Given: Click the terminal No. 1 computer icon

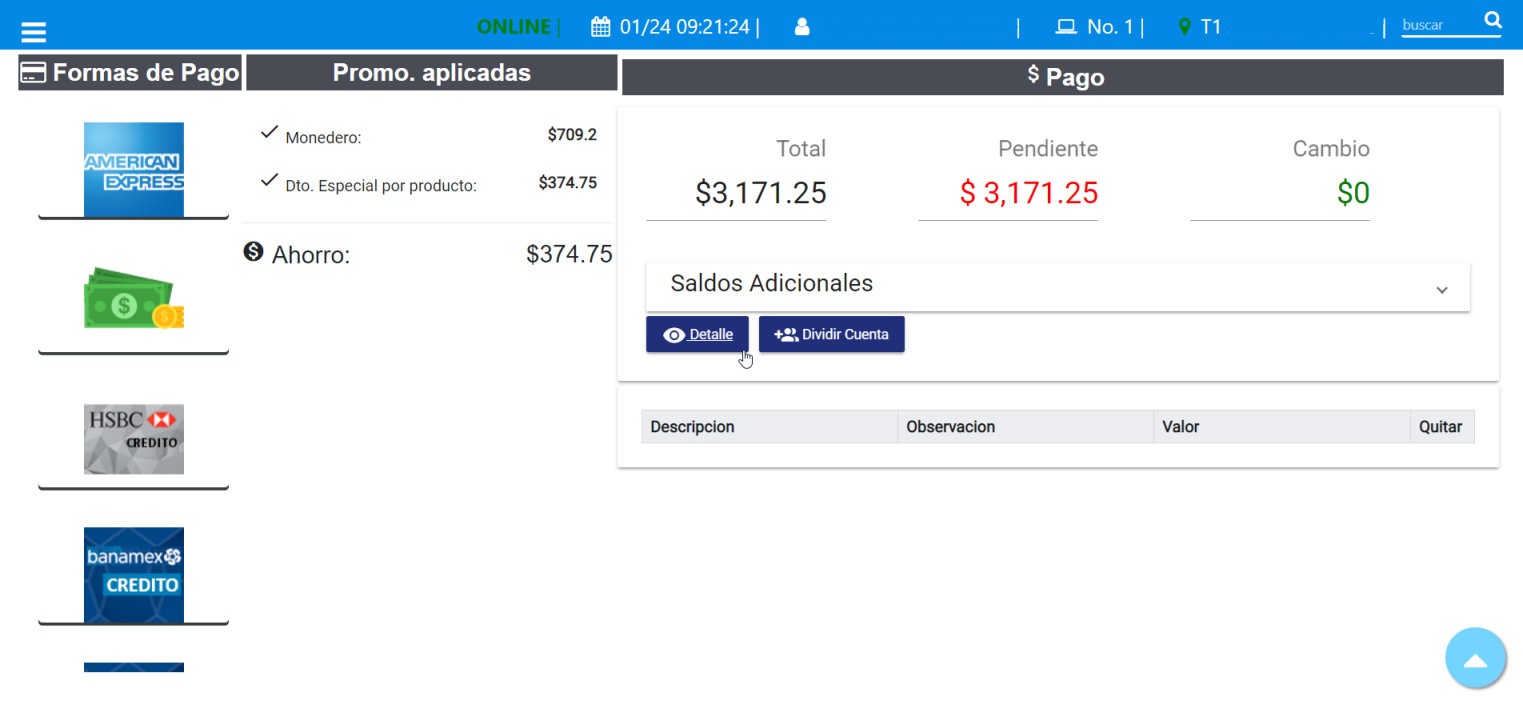Looking at the screenshot, I should pyautogui.click(x=1066, y=27).
